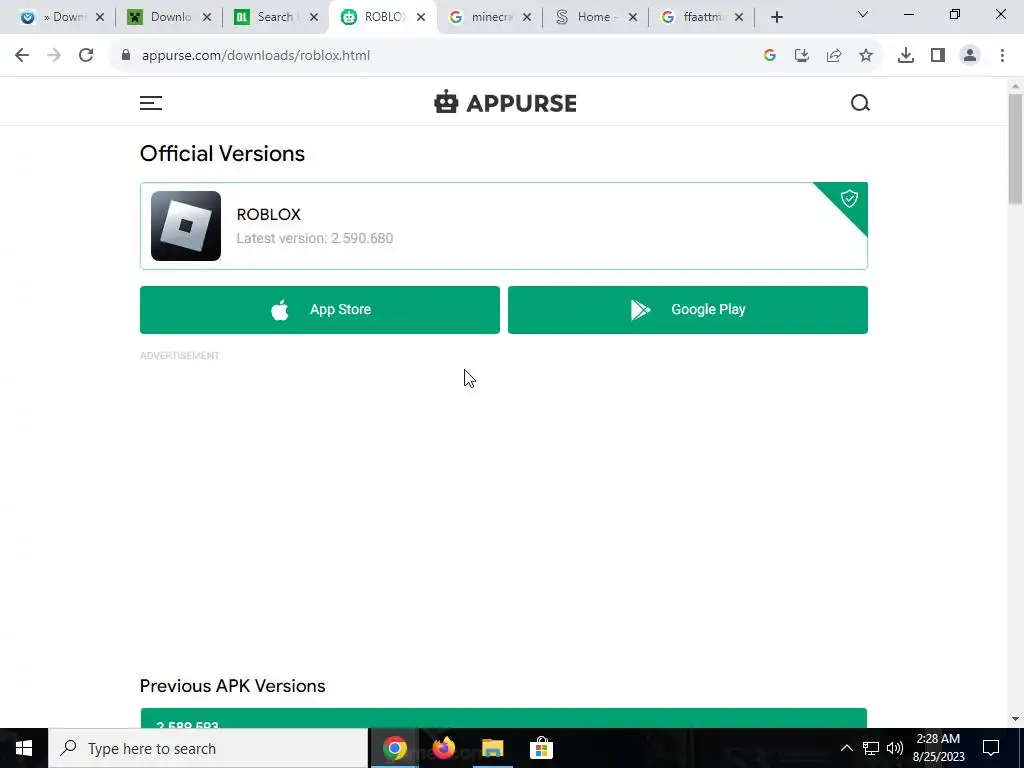Click the Previous APK Versions heading
The height and width of the screenshot is (768, 1024).
click(x=232, y=686)
